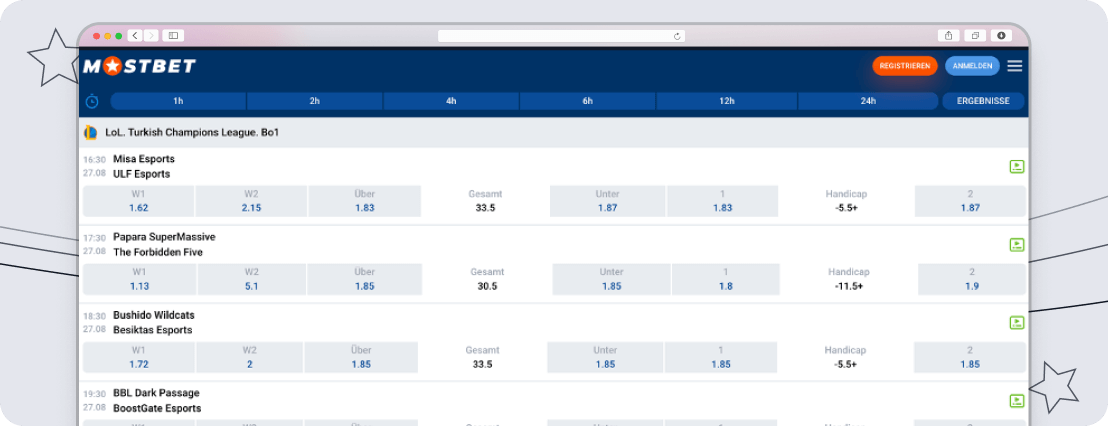Click Gesamt 30.5 in Papara SuperMassive row

[487, 280]
